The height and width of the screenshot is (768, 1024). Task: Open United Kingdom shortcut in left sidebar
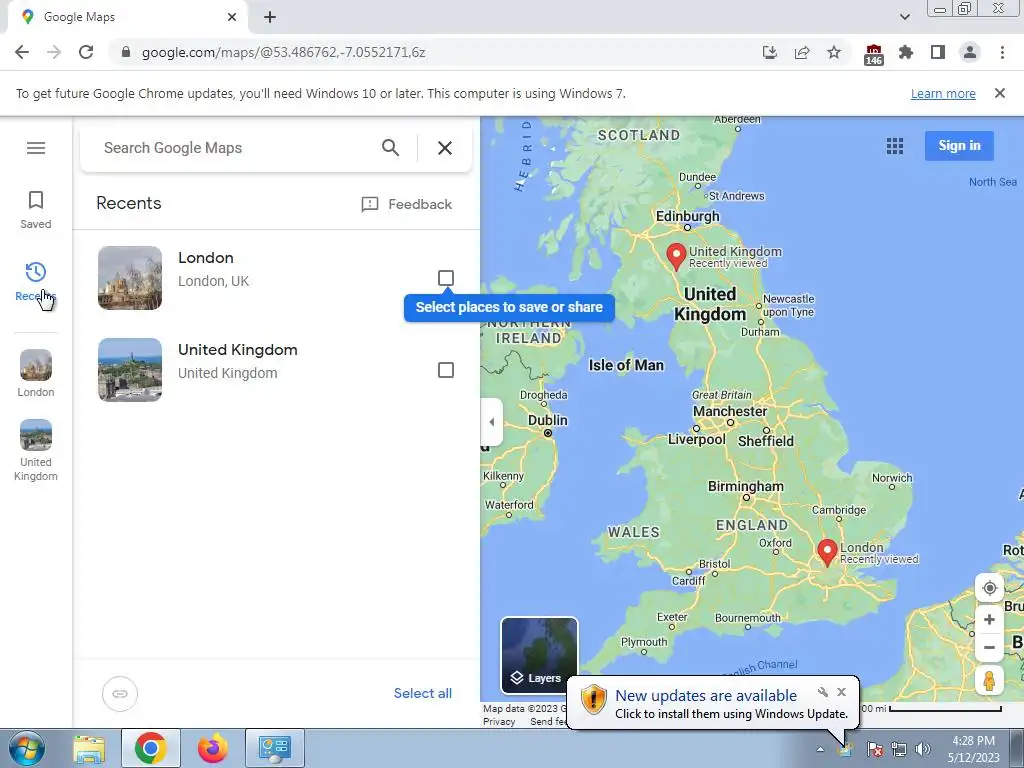click(36, 451)
